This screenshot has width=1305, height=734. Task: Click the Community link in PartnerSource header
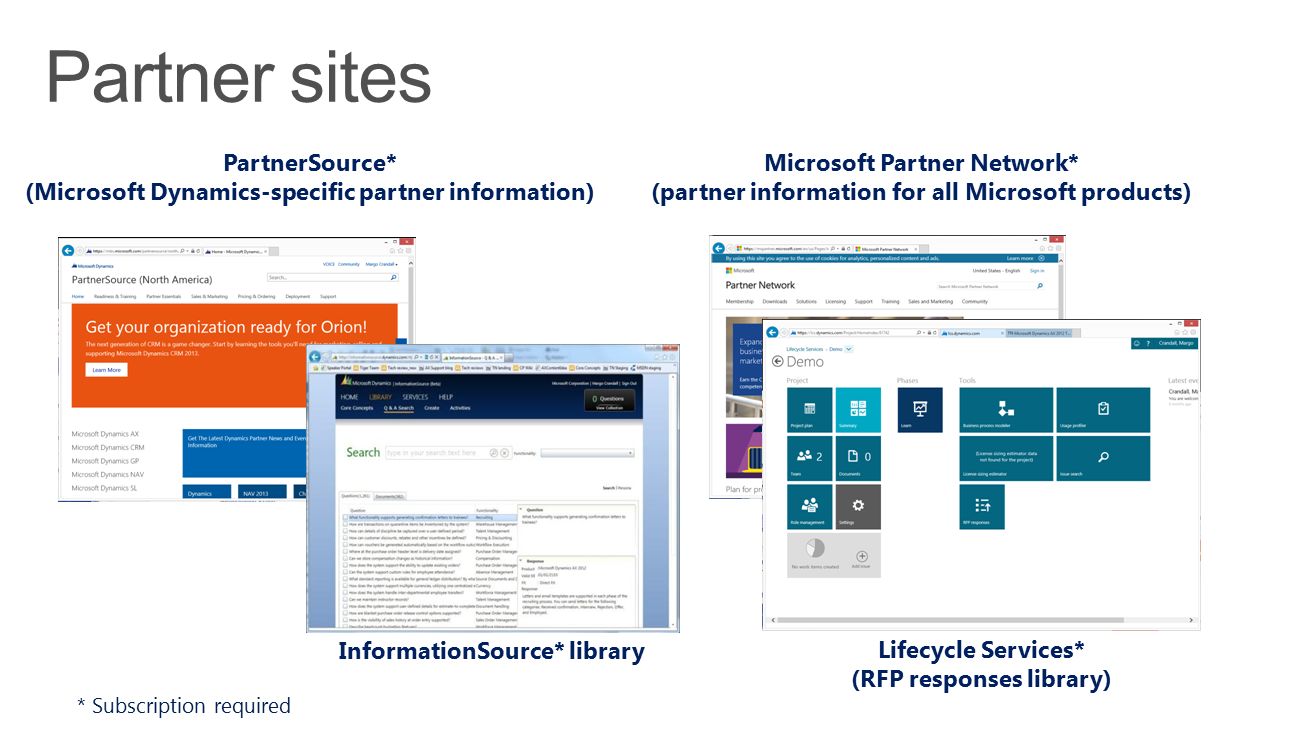pos(348,264)
